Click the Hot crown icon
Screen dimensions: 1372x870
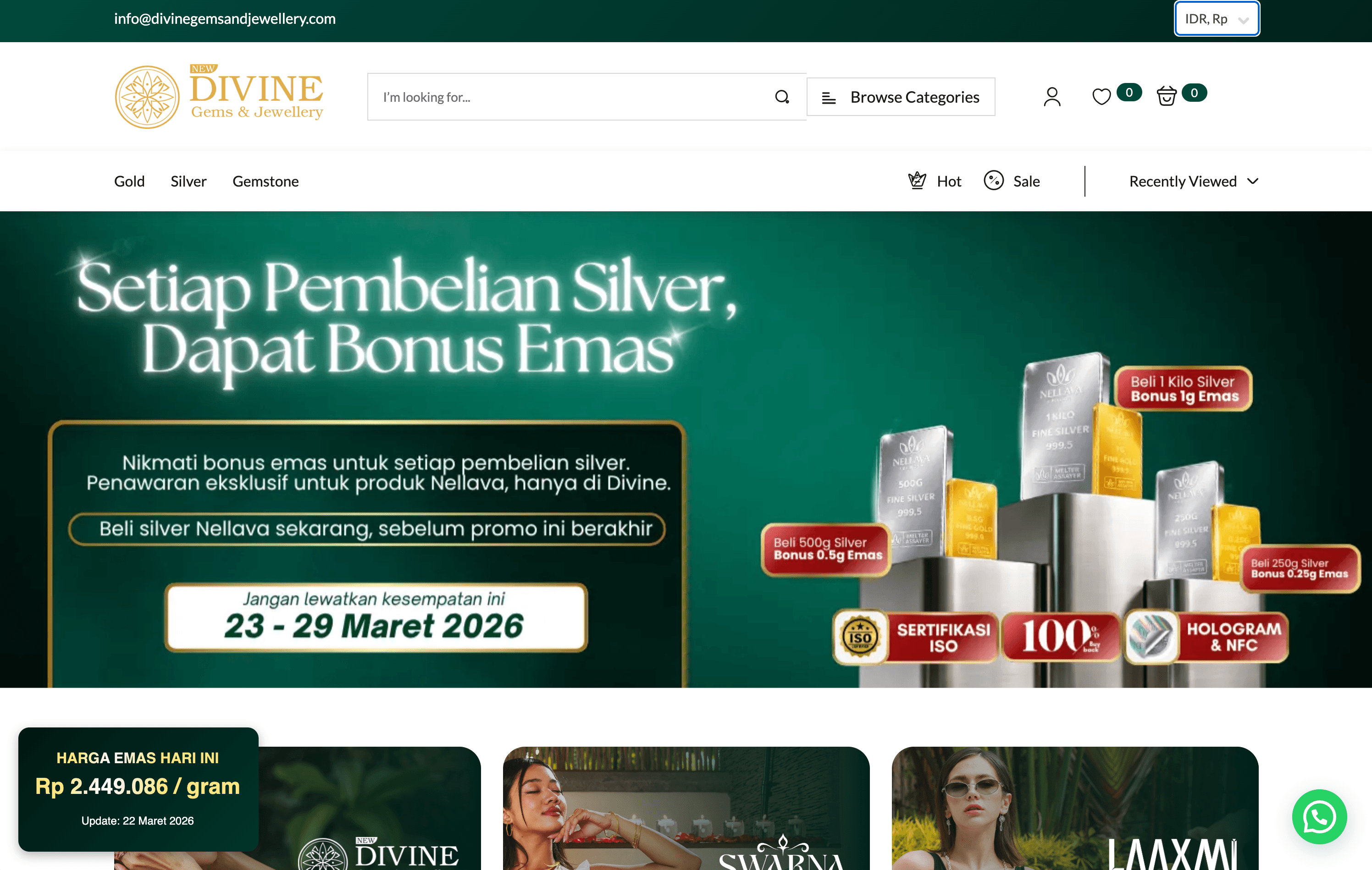coord(917,181)
